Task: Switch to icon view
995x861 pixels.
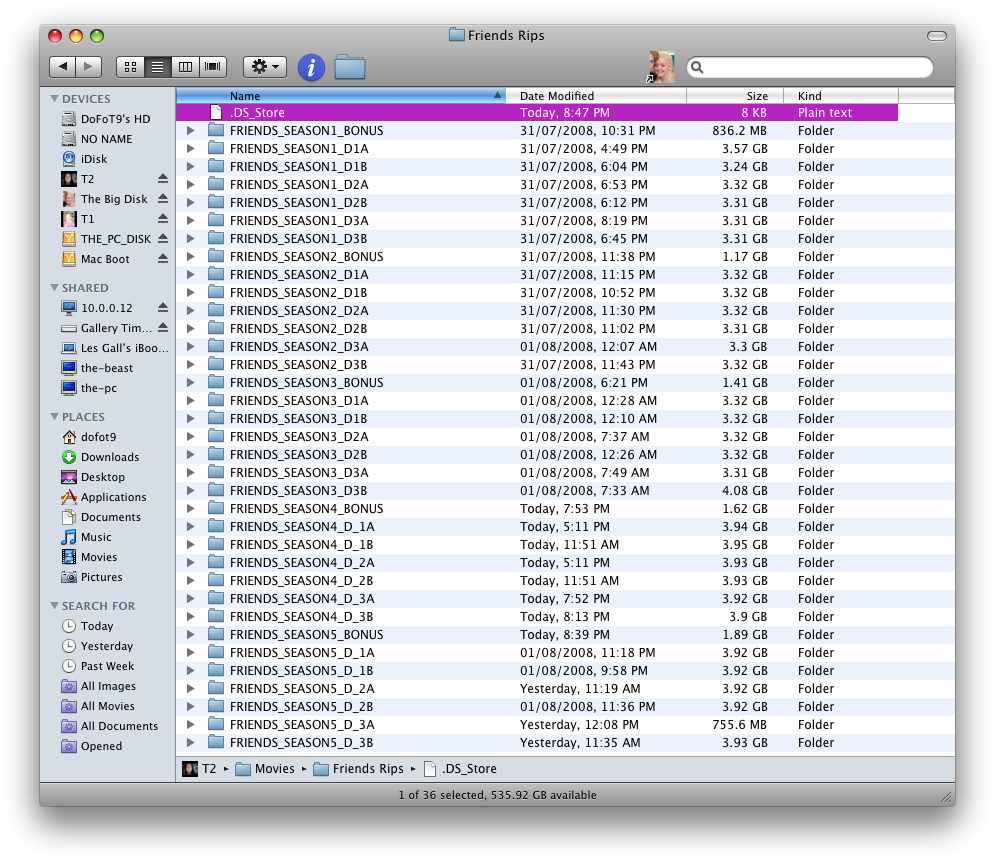Action: pyautogui.click(x=130, y=67)
